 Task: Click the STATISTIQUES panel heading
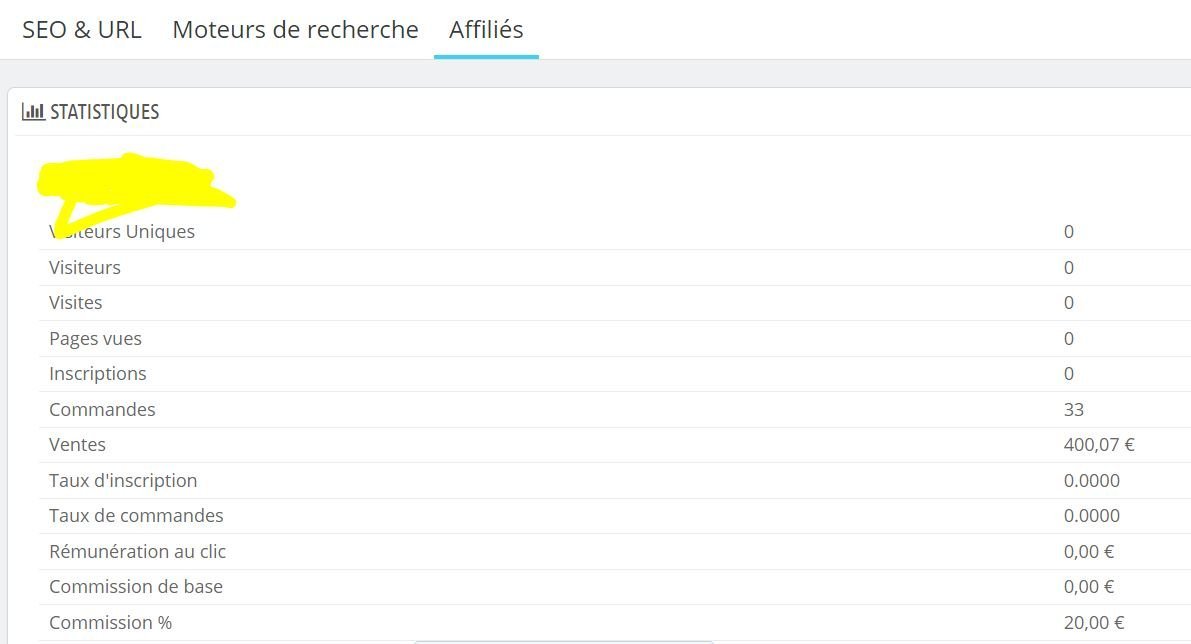pyautogui.click(x=105, y=112)
